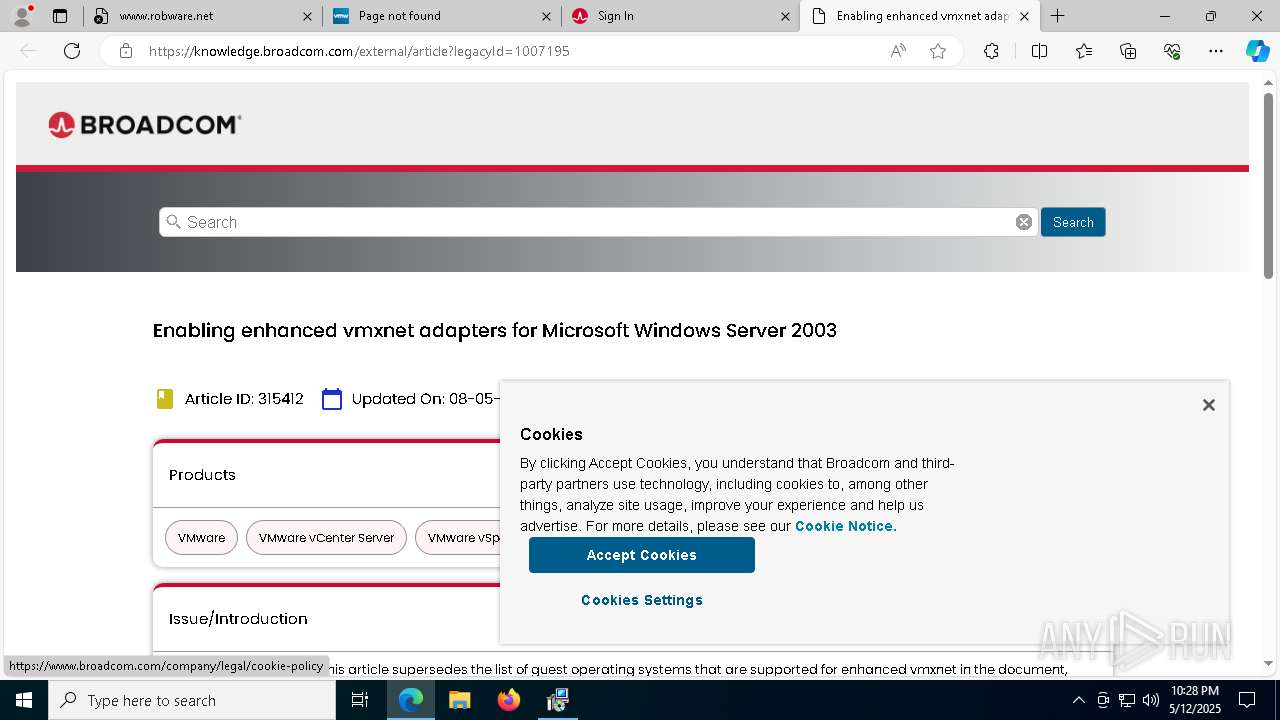Click the browser address bar URL
The width and height of the screenshot is (1280, 720).
coord(359,51)
